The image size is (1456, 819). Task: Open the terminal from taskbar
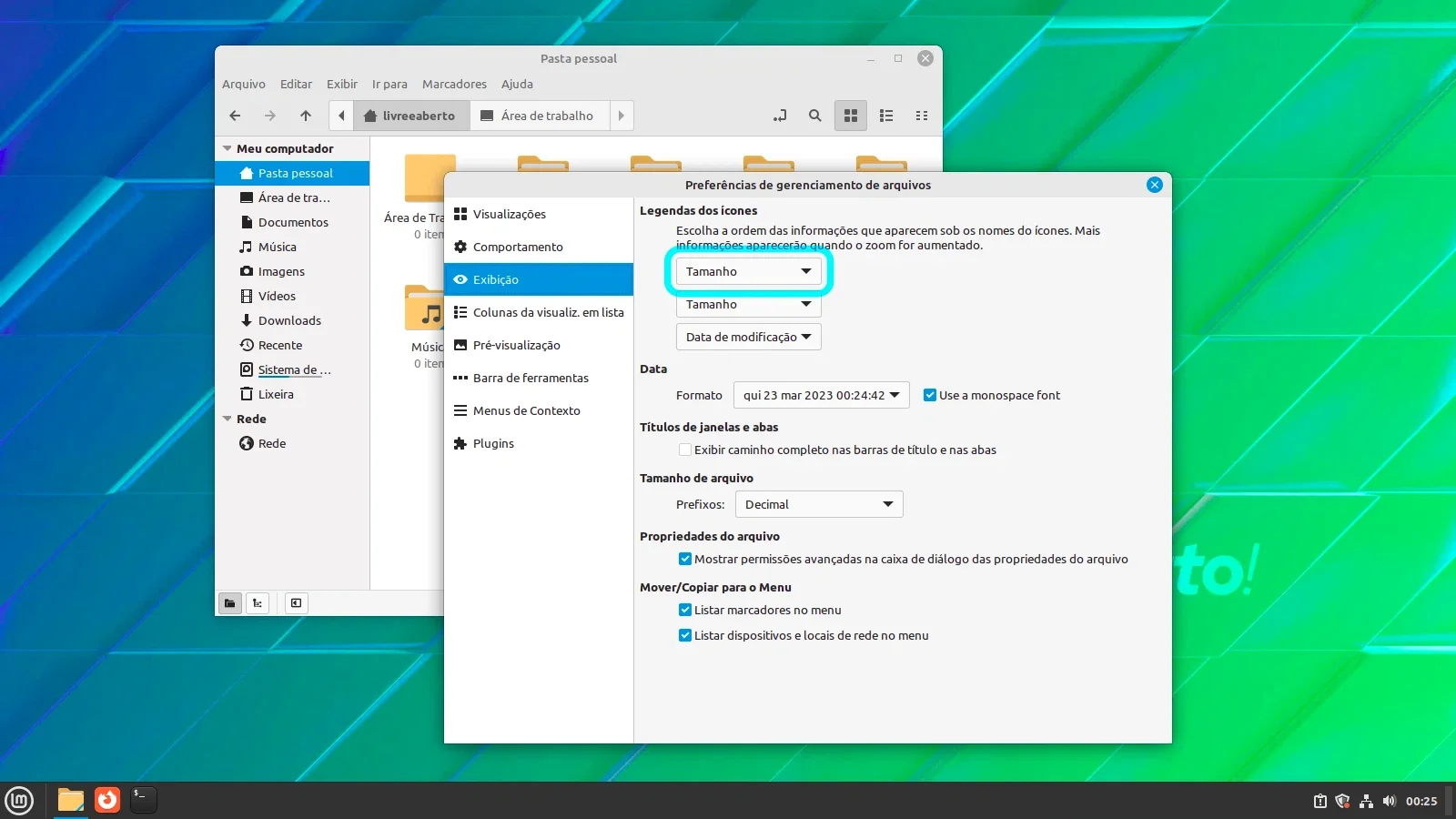pos(144,800)
